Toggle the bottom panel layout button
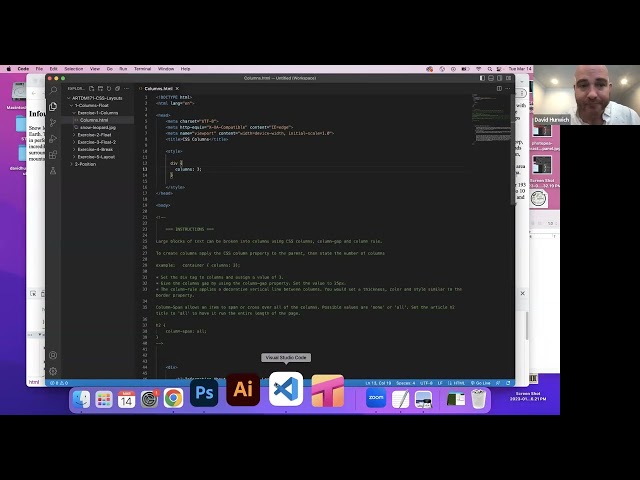The image size is (640, 480). click(491, 78)
